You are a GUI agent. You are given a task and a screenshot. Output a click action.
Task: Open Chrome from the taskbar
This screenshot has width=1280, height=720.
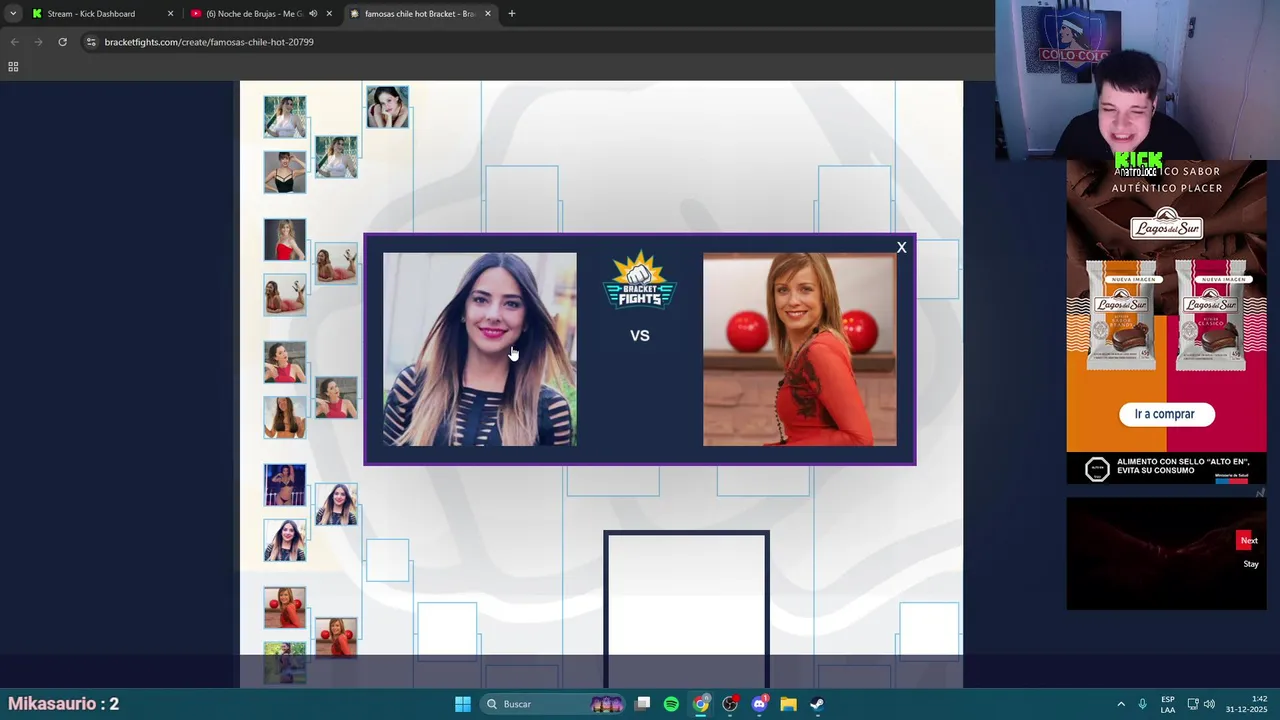tap(701, 704)
